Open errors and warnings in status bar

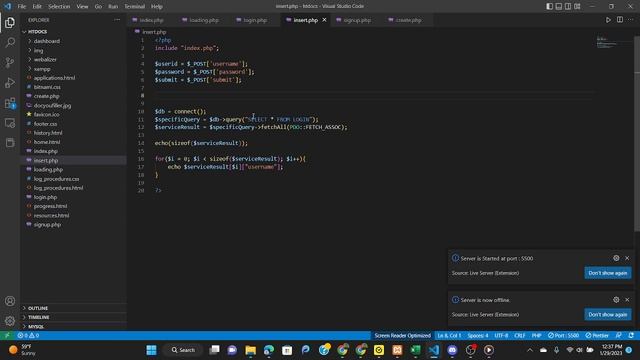pyautogui.click(x=28, y=336)
